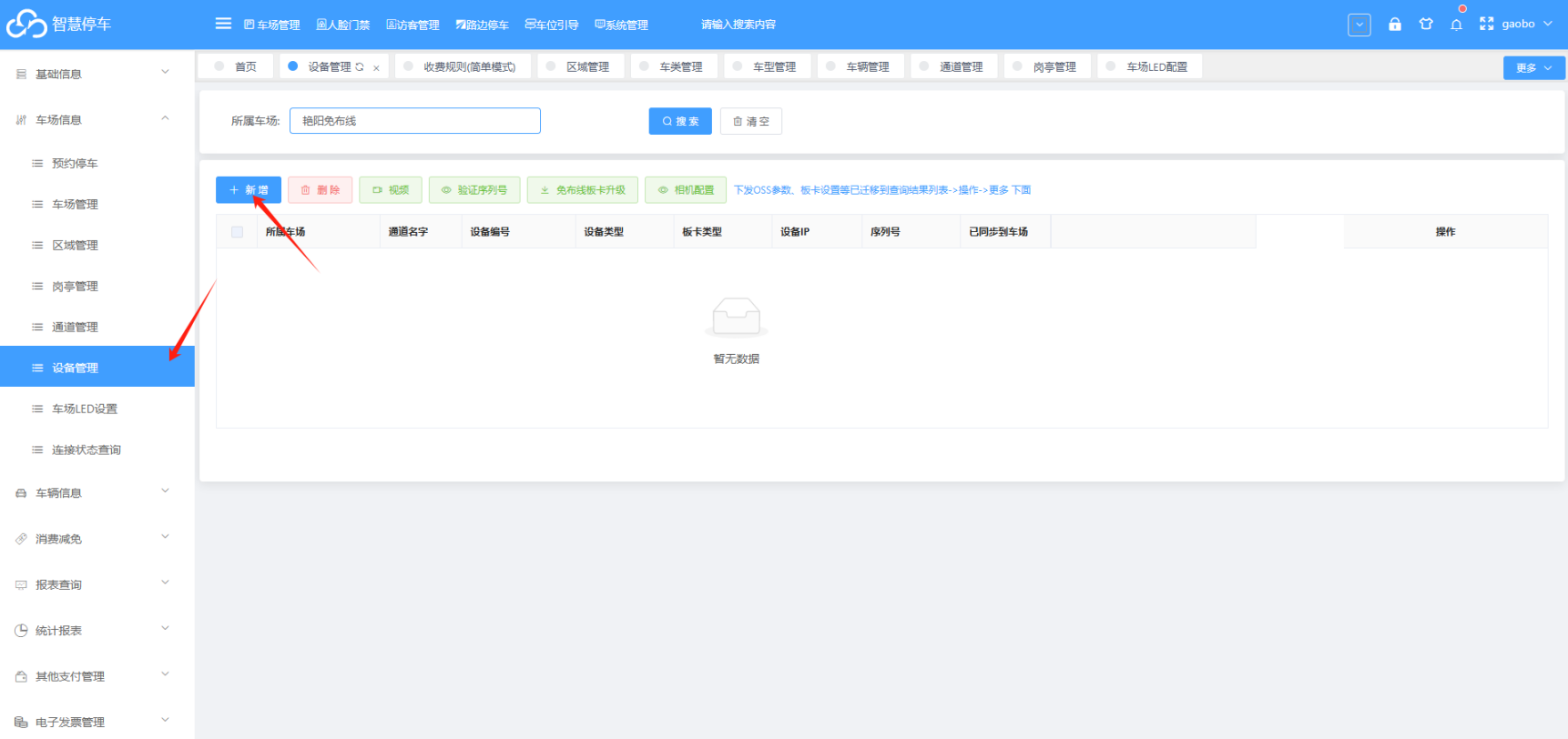Switch to the 首页 tab
Screen dimensions: 1568x739
pos(237,66)
